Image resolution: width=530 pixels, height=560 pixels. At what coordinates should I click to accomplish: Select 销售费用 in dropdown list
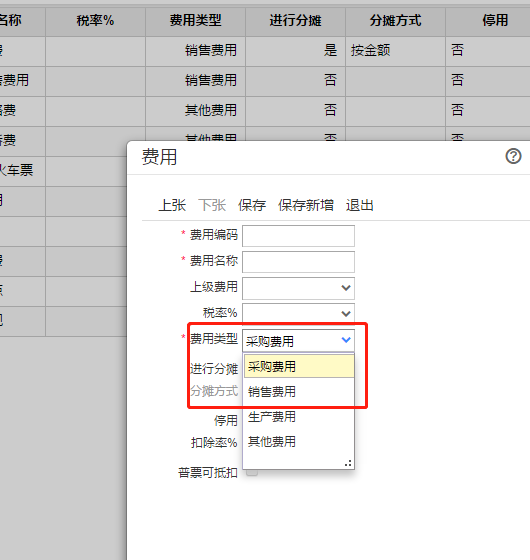tap(299, 391)
